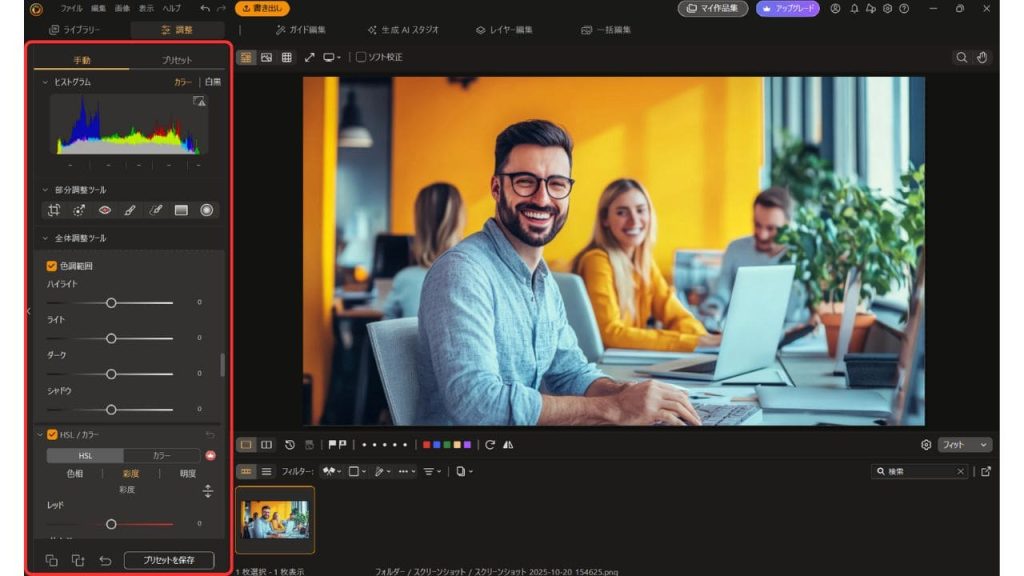Collapse the 部分調整ツール section
The width and height of the screenshot is (1024, 576).
pos(45,190)
